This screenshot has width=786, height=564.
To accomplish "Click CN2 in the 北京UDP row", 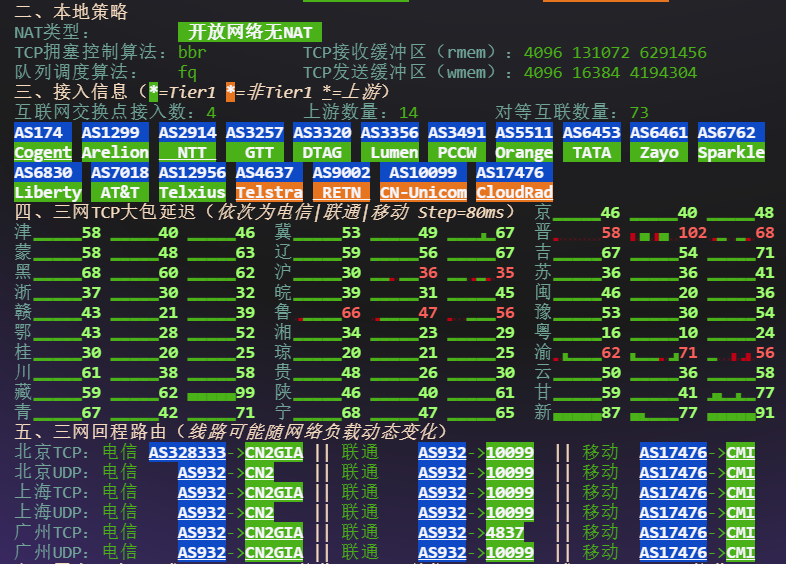I will tap(260, 472).
